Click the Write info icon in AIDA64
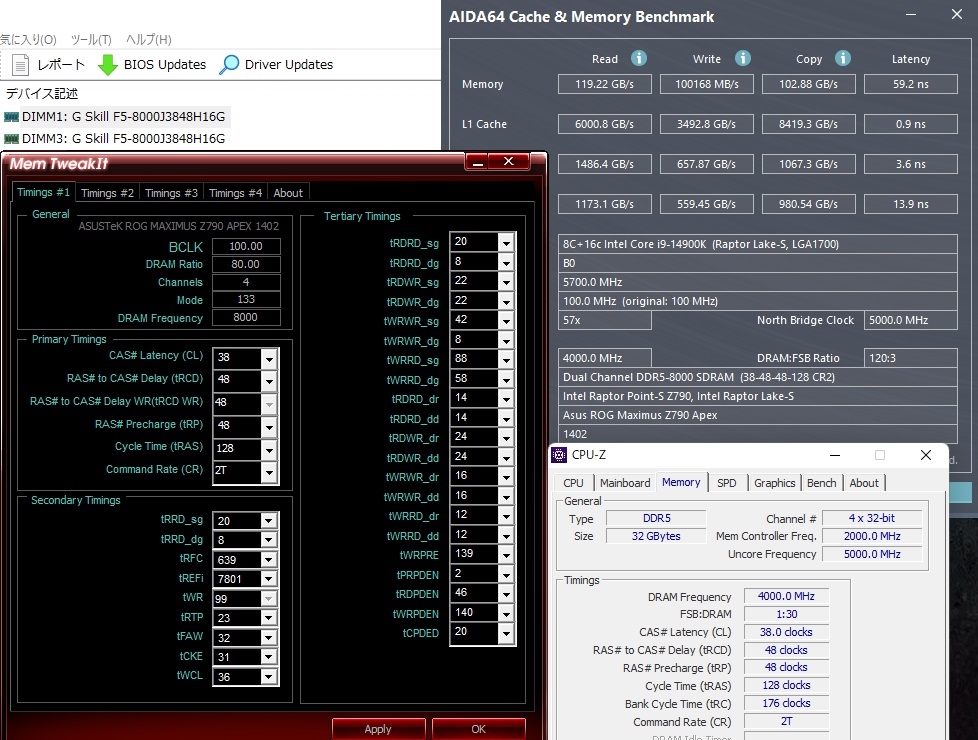This screenshot has width=978, height=740. point(741,59)
